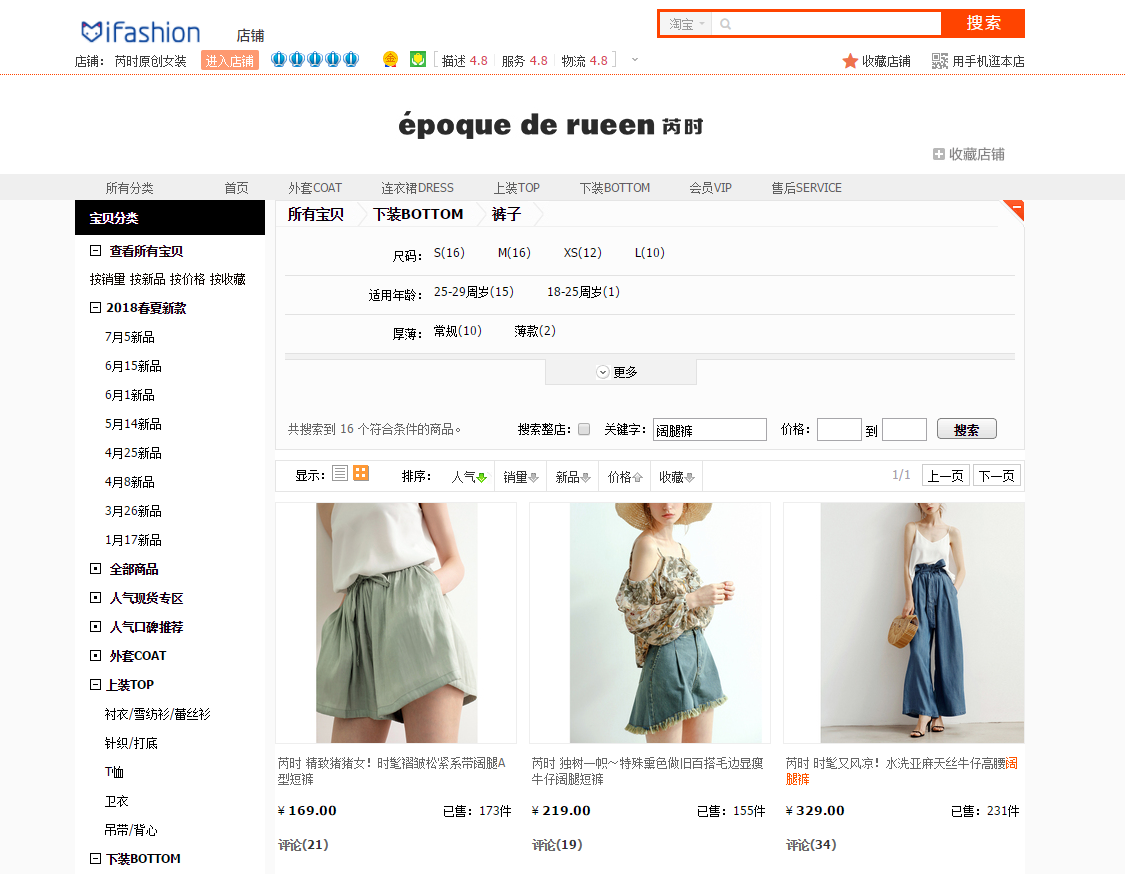Filter by thickness 薄款(2)
This screenshot has width=1125, height=874.
(x=535, y=331)
